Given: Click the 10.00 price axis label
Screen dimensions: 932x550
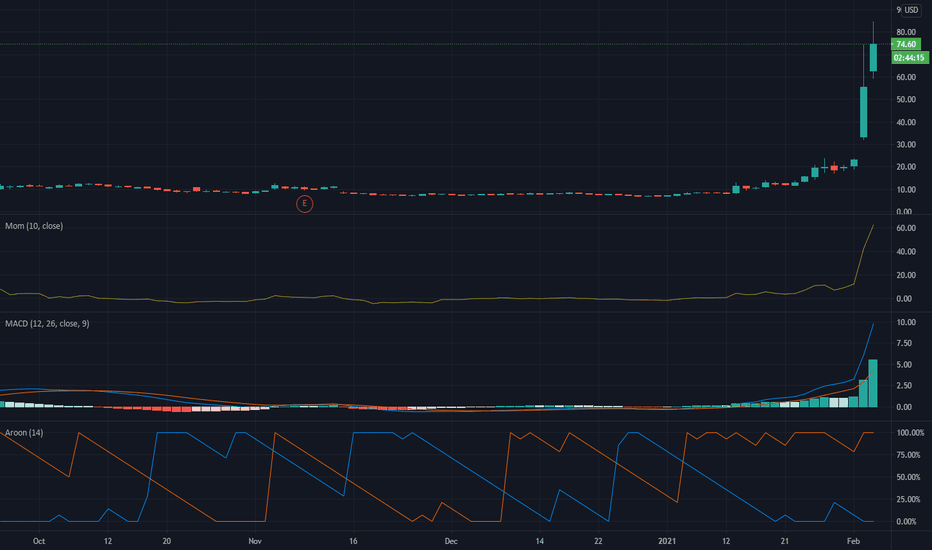Looking at the screenshot, I should click(906, 190).
